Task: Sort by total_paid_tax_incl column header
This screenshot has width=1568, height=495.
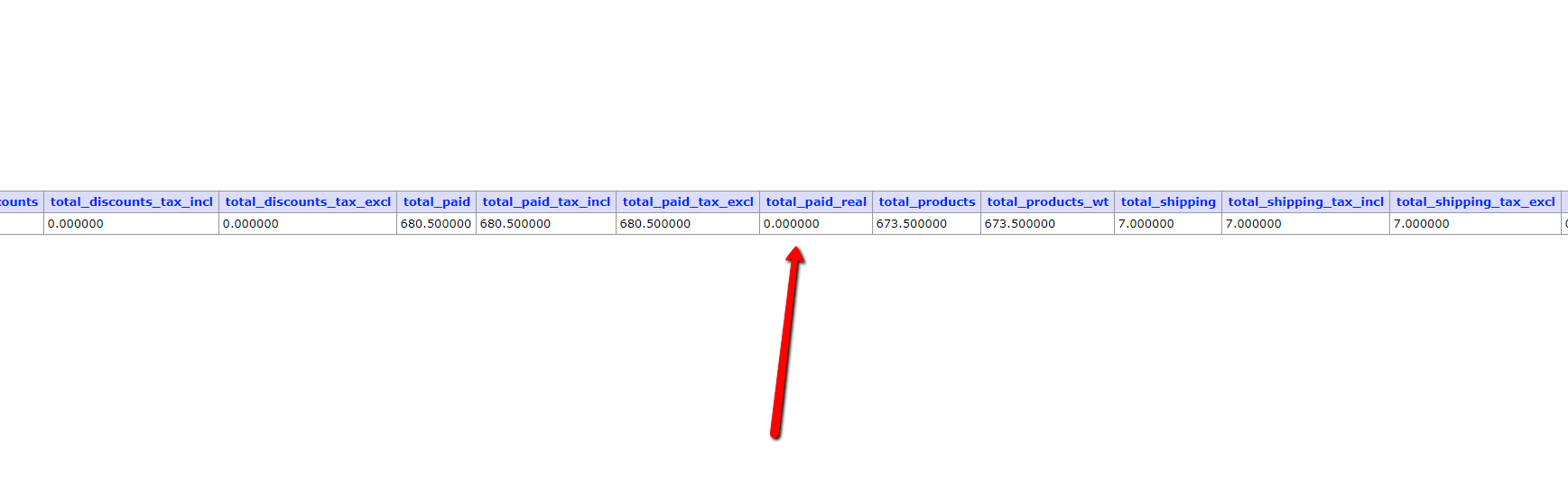Action: (x=546, y=202)
